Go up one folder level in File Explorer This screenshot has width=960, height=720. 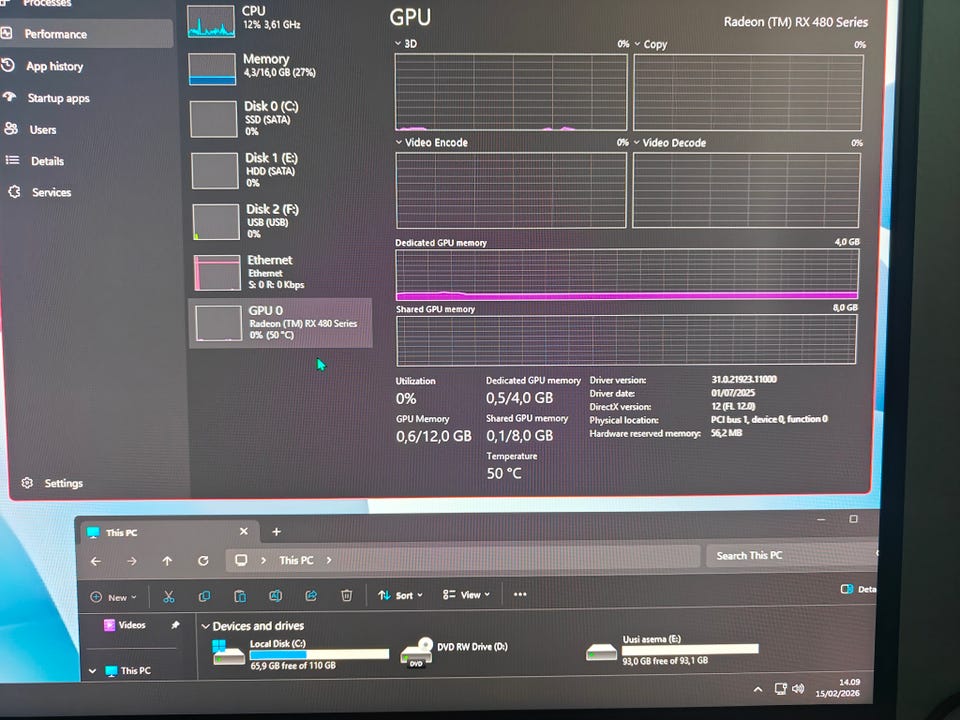click(x=167, y=561)
